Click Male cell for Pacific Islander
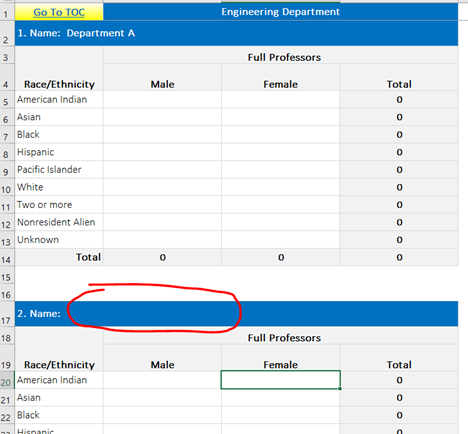This screenshot has height=434, width=468. point(162,170)
